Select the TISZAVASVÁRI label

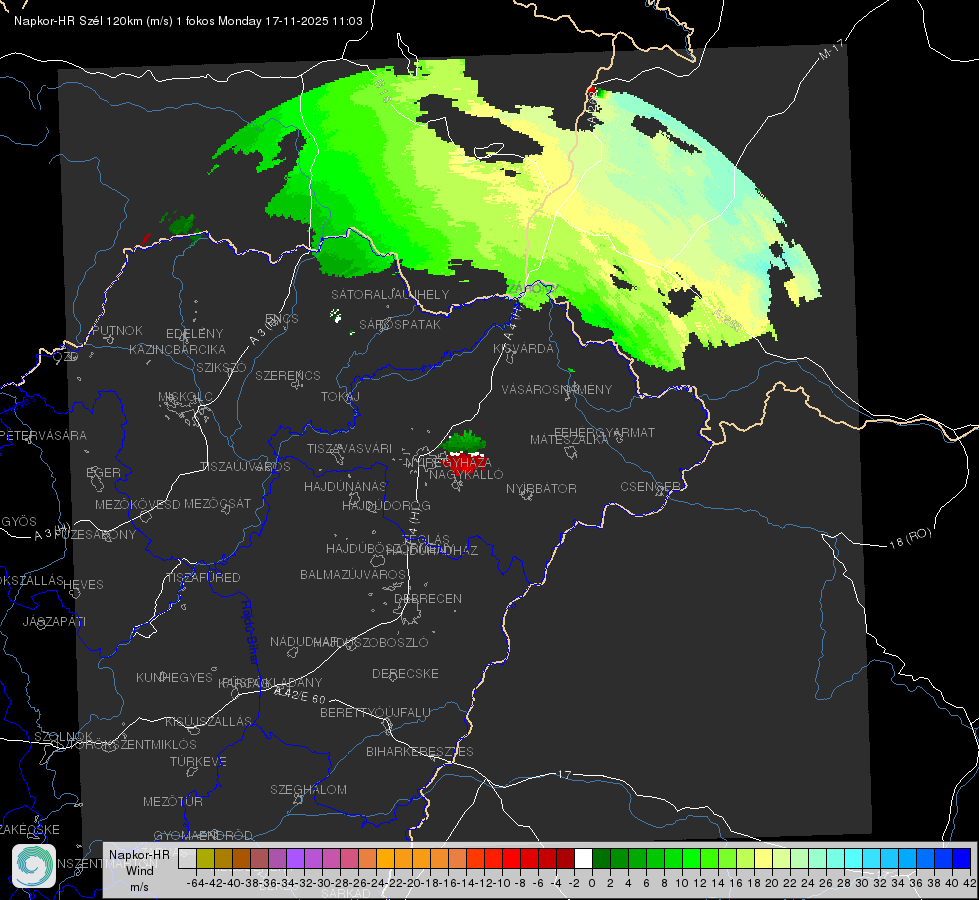[x=350, y=448]
